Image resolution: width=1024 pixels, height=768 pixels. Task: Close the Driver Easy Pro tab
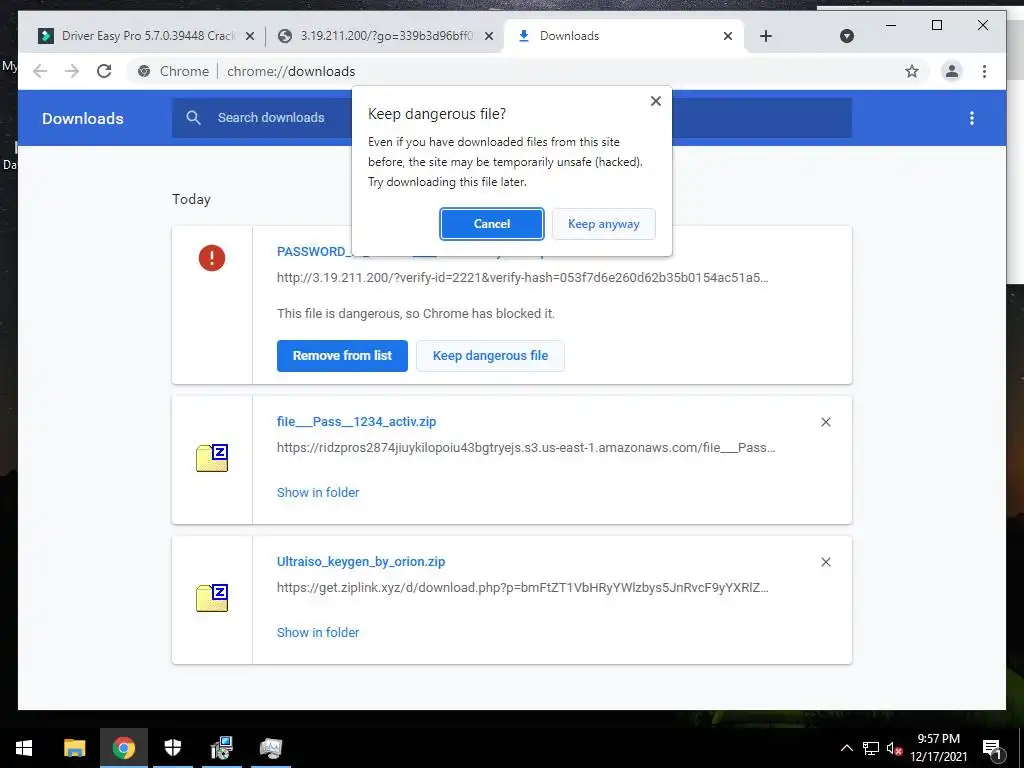click(249, 37)
